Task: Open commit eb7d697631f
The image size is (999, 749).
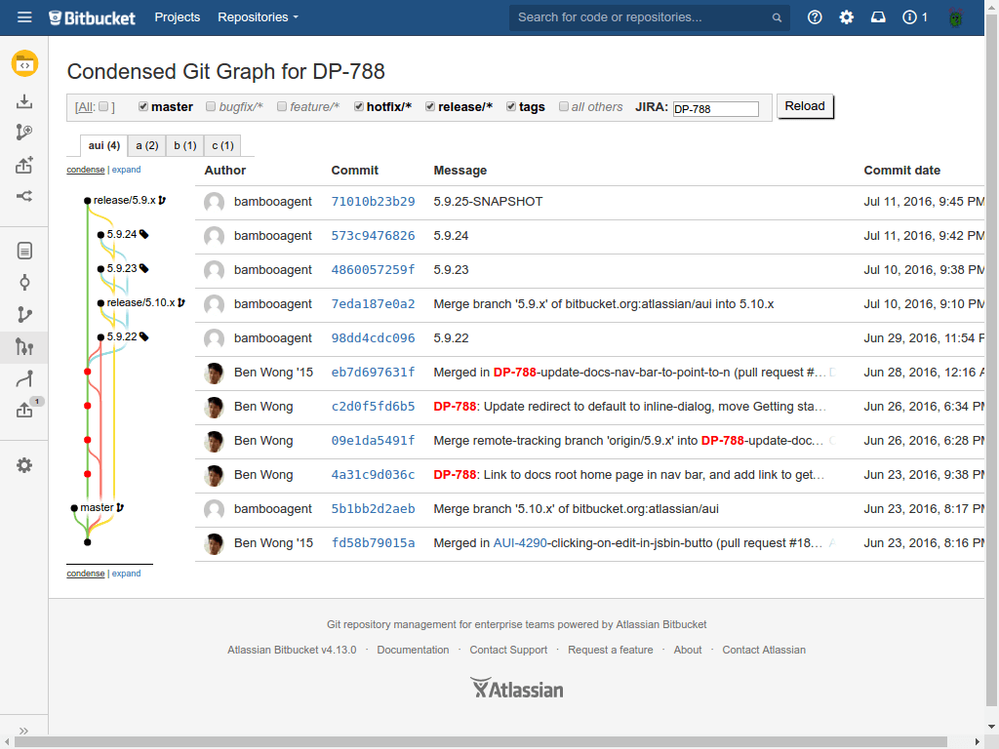Action: point(373,372)
